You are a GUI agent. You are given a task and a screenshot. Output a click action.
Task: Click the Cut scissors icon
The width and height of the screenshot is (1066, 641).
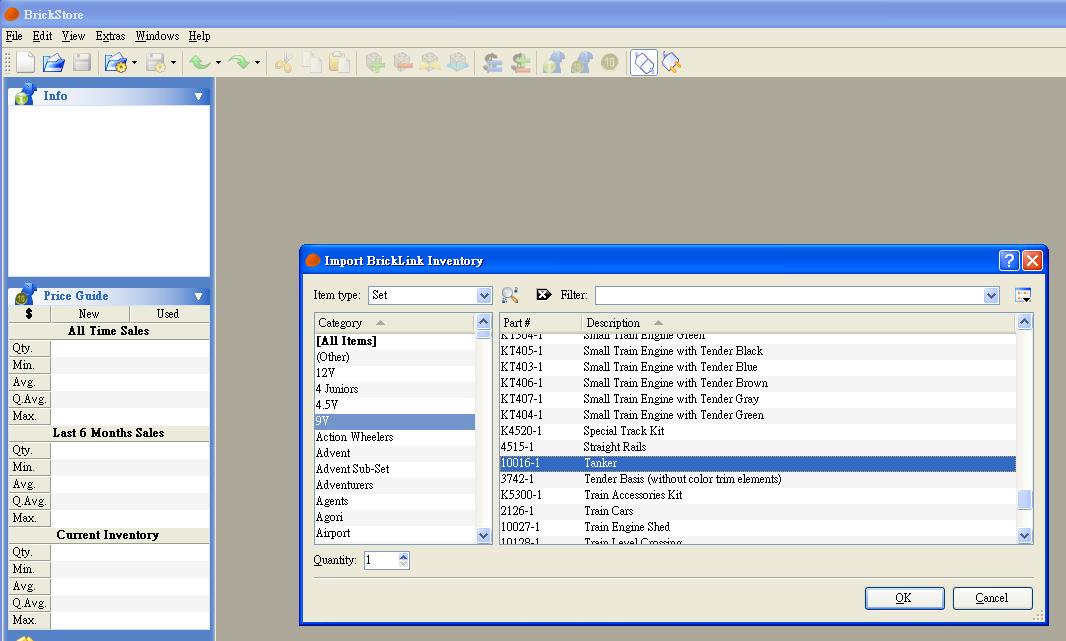(283, 63)
